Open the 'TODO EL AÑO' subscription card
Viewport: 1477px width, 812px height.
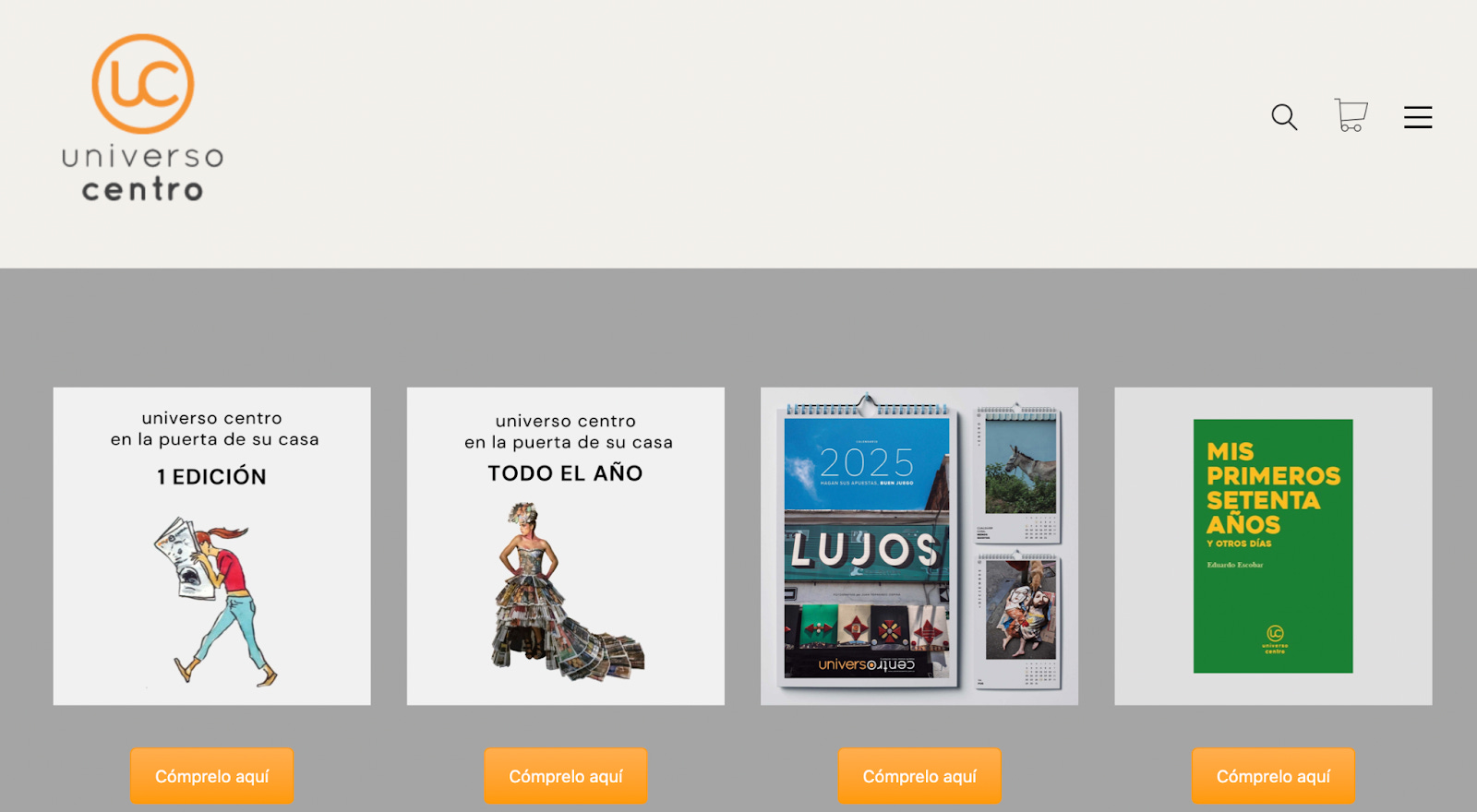click(566, 546)
